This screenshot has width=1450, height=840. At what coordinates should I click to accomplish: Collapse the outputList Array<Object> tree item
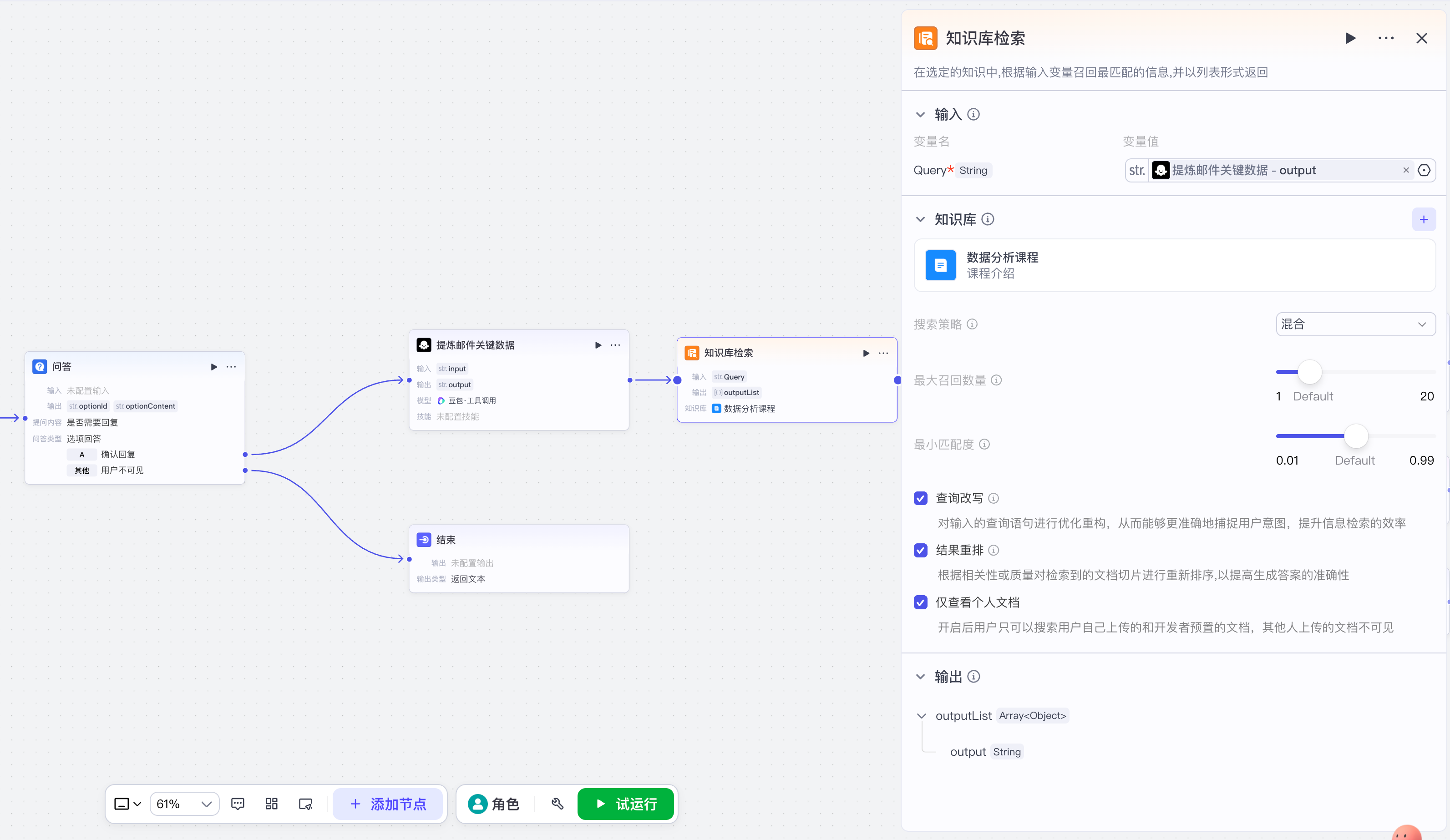tap(921, 716)
